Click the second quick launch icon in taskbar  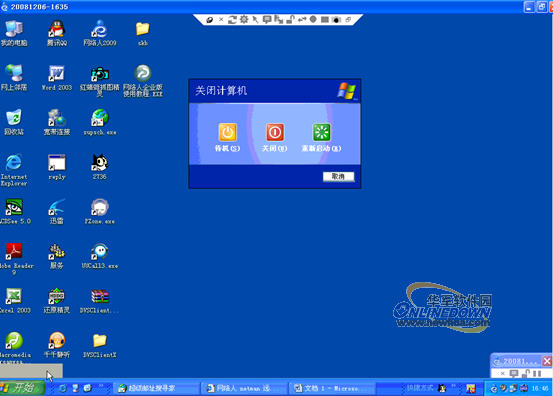[75, 388]
